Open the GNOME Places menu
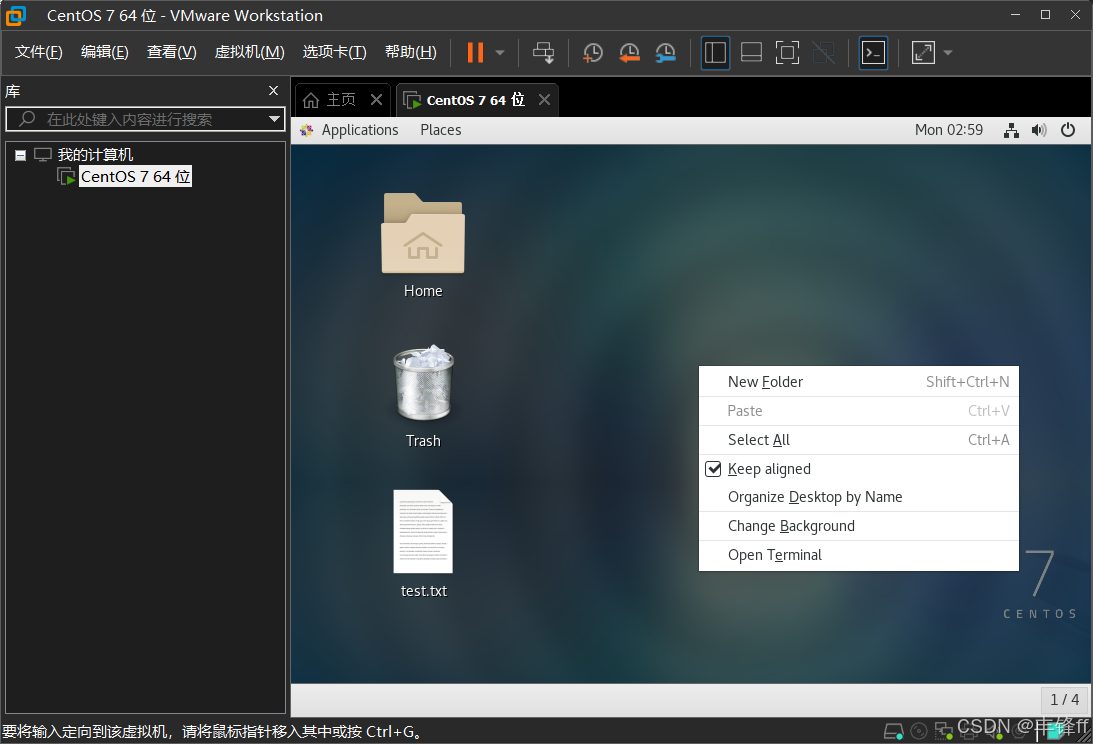The image size is (1093, 744). point(441,130)
